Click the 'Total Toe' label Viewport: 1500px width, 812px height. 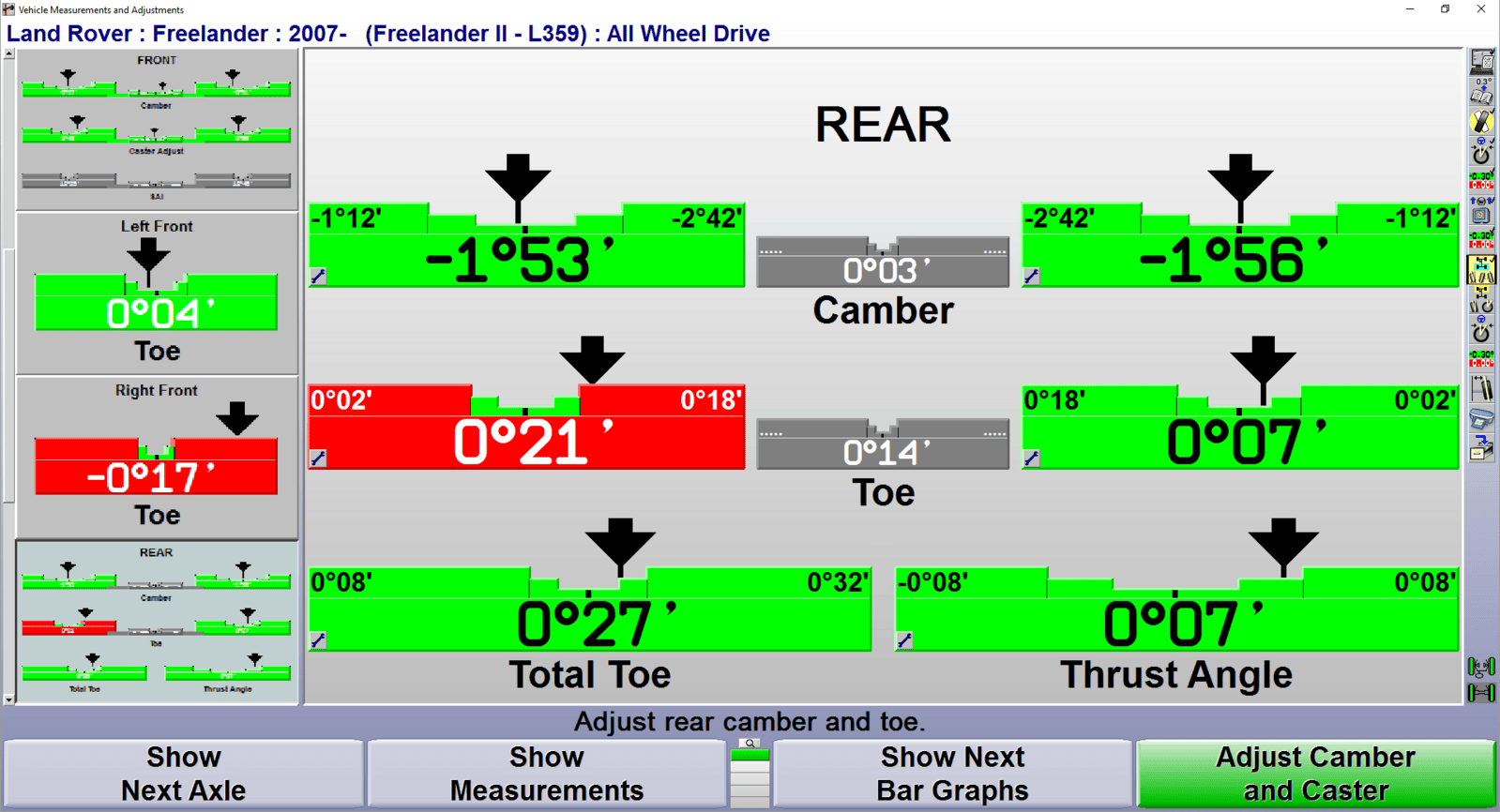click(590, 674)
